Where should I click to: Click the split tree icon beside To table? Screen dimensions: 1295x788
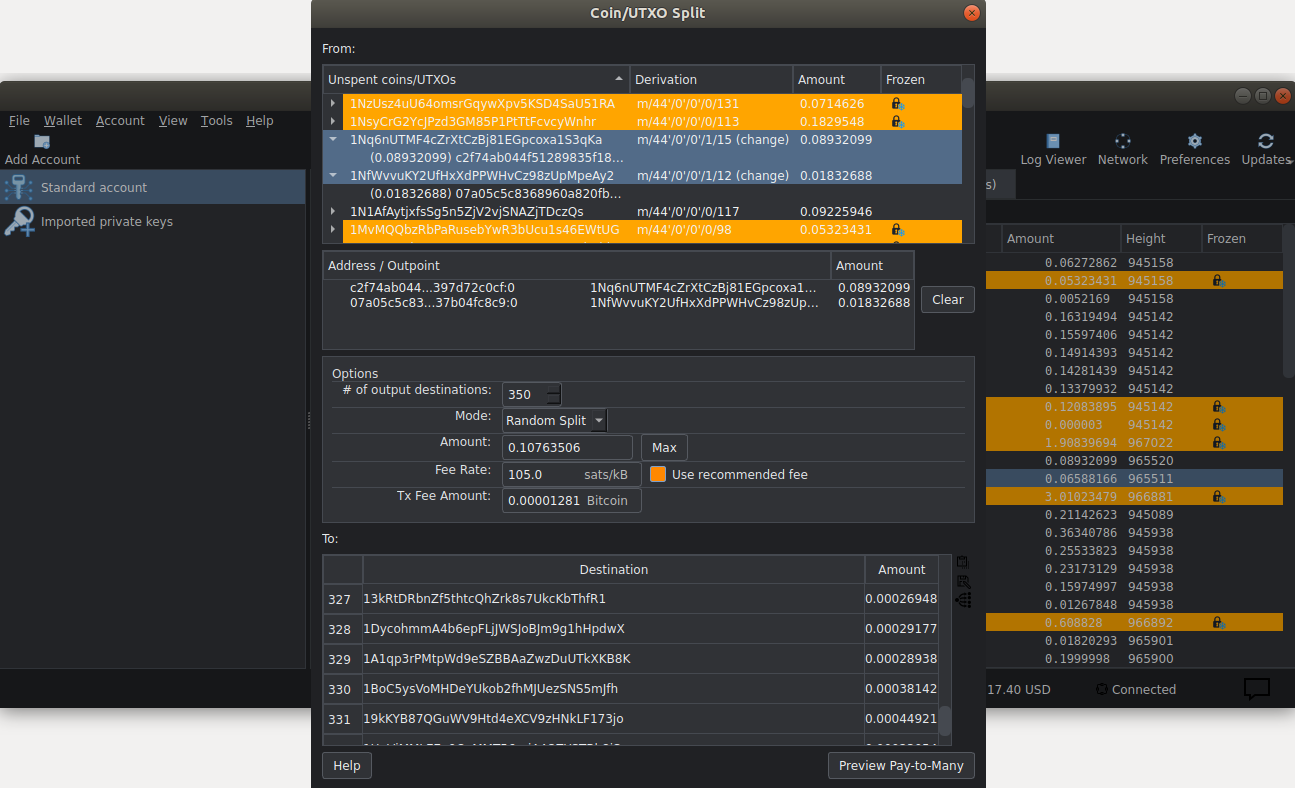(x=963, y=600)
